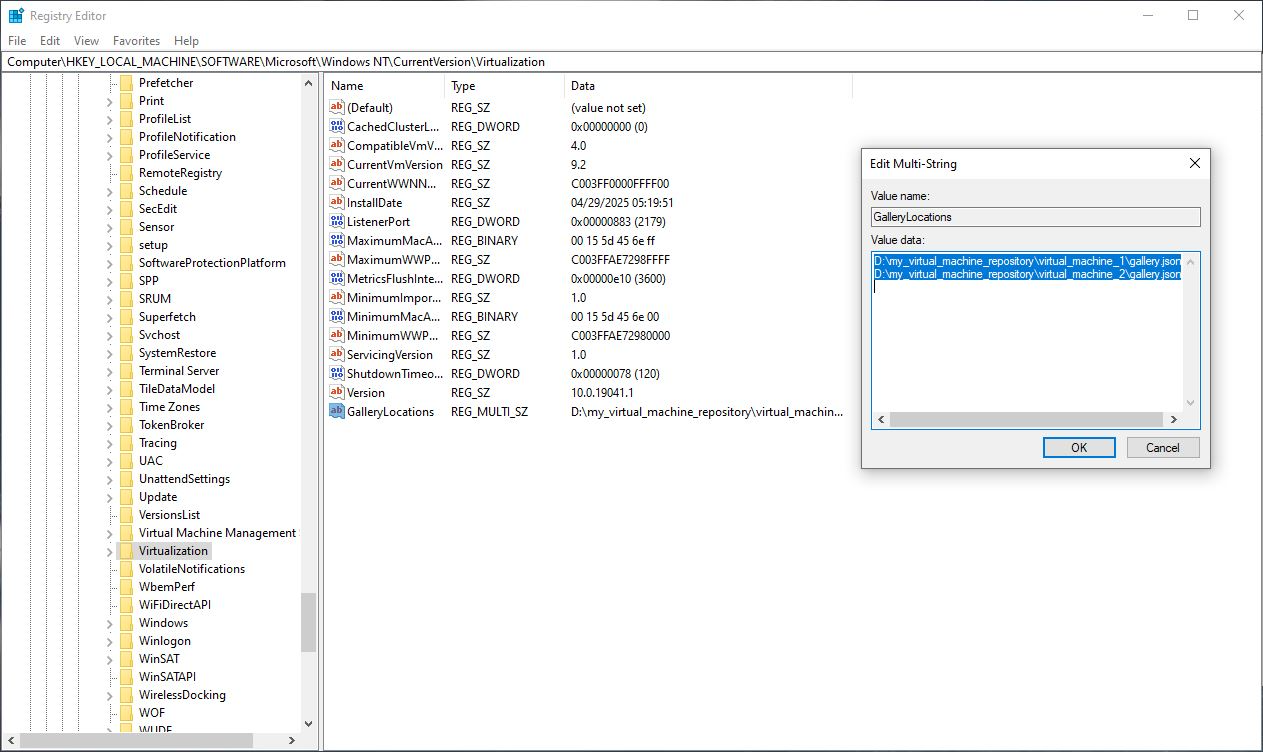Image resolution: width=1263 pixels, height=752 pixels.
Task: Expand the Virtual Machine Management key
Action: pyautogui.click(x=110, y=533)
